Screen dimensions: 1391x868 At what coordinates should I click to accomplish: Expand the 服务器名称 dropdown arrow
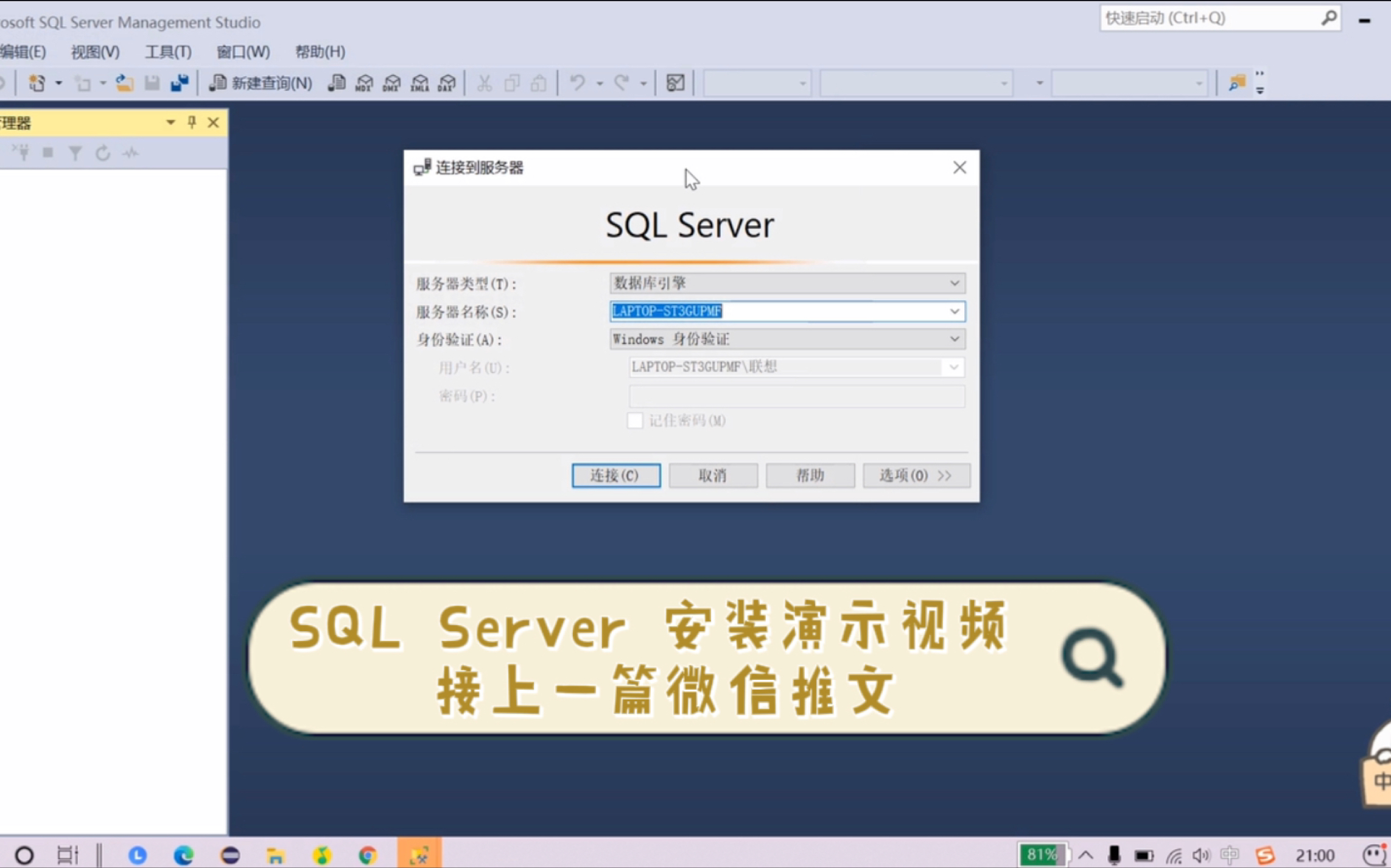[x=954, y=311]
